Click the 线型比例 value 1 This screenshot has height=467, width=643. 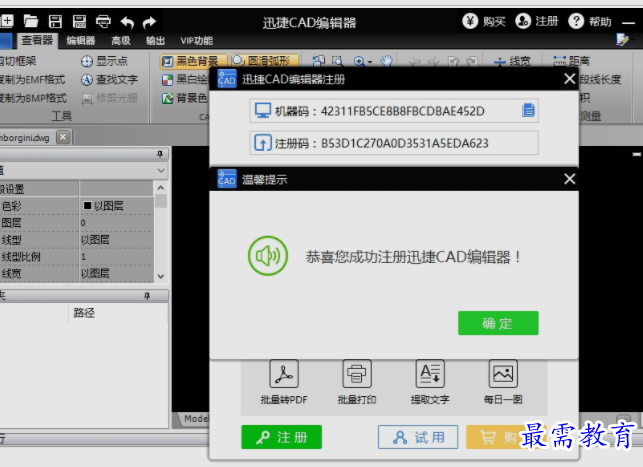(x=116, y=257)
